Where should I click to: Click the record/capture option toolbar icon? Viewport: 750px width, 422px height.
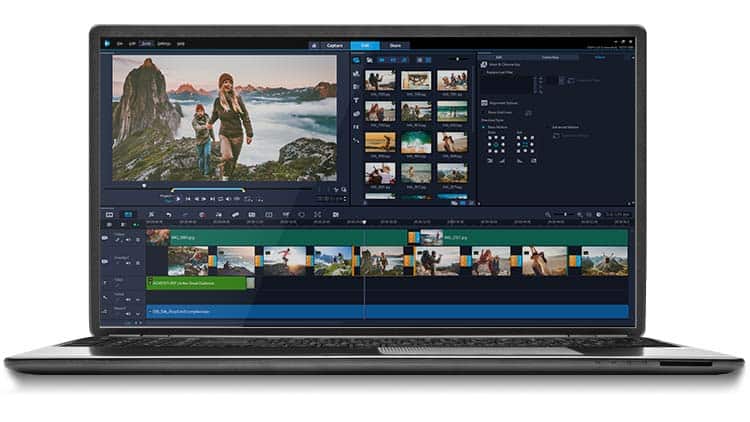[202, 215]
